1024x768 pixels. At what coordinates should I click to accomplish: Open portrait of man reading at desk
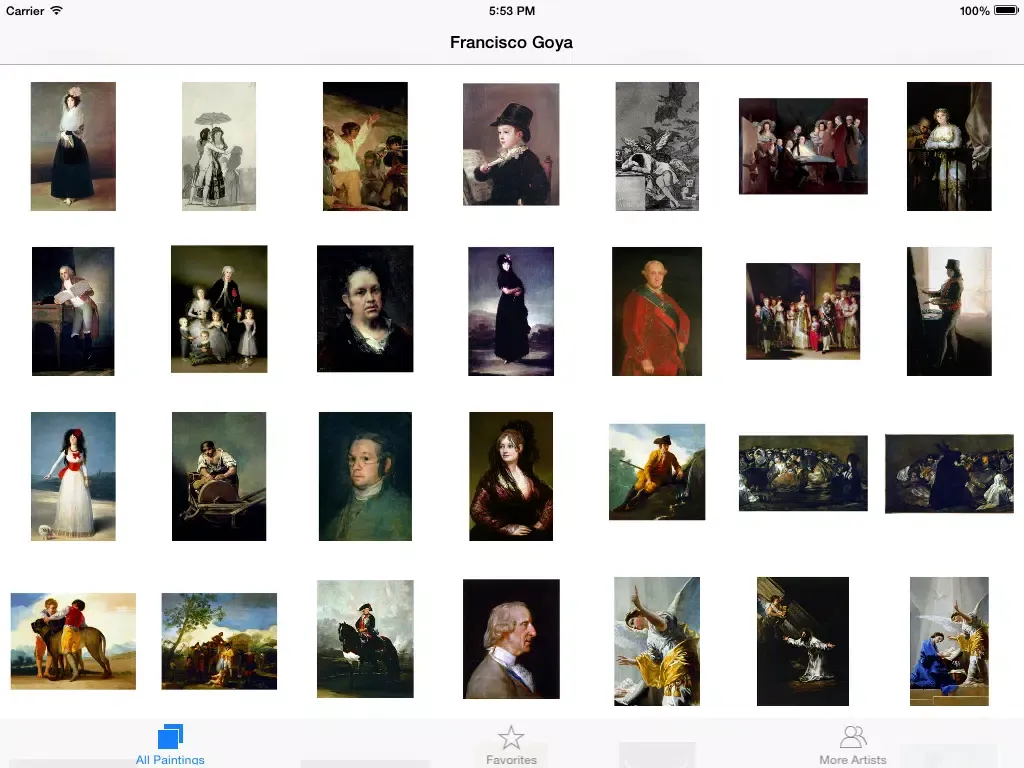[73, 312]
